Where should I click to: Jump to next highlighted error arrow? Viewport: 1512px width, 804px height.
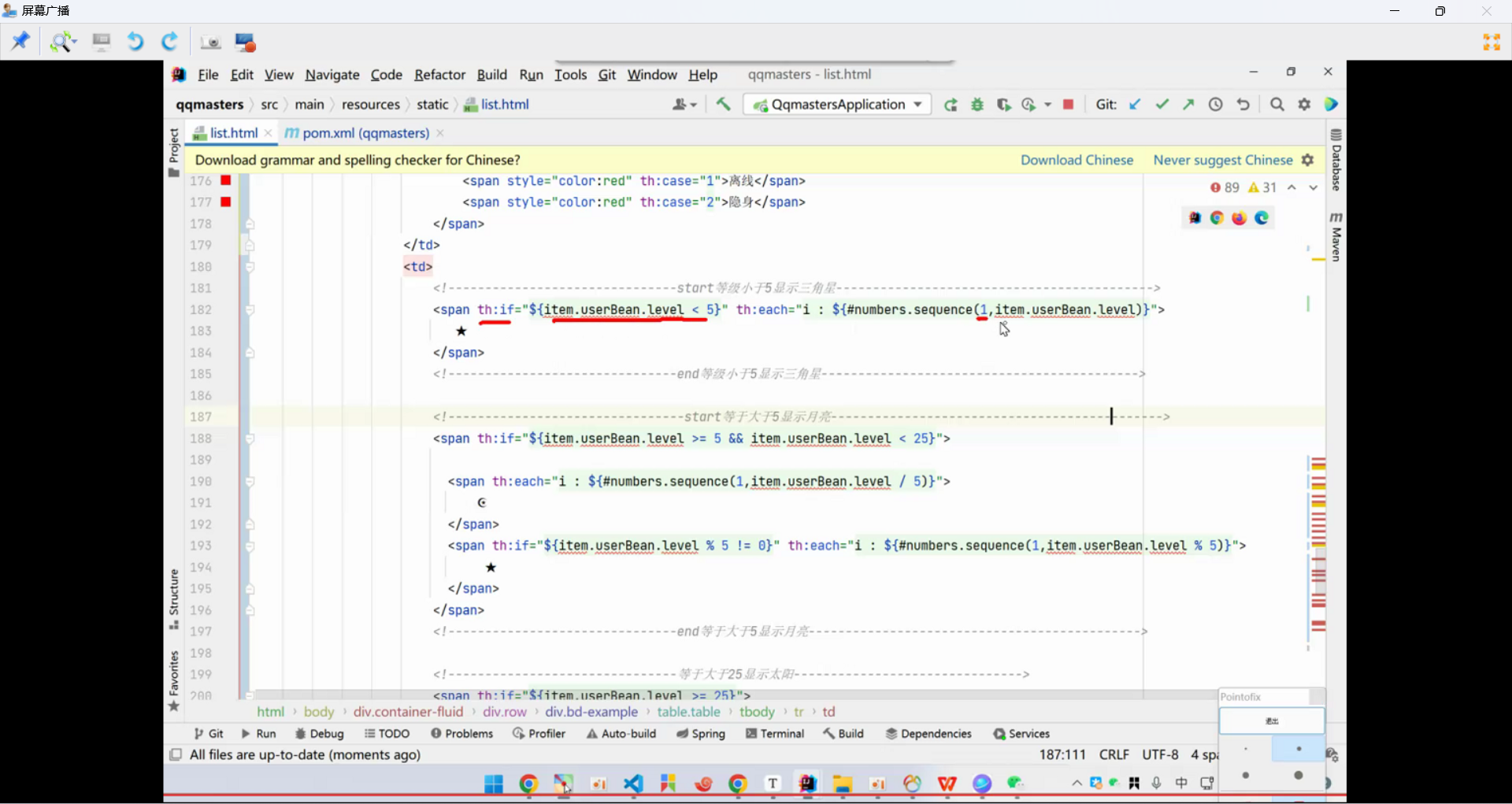coord(1313,187)
